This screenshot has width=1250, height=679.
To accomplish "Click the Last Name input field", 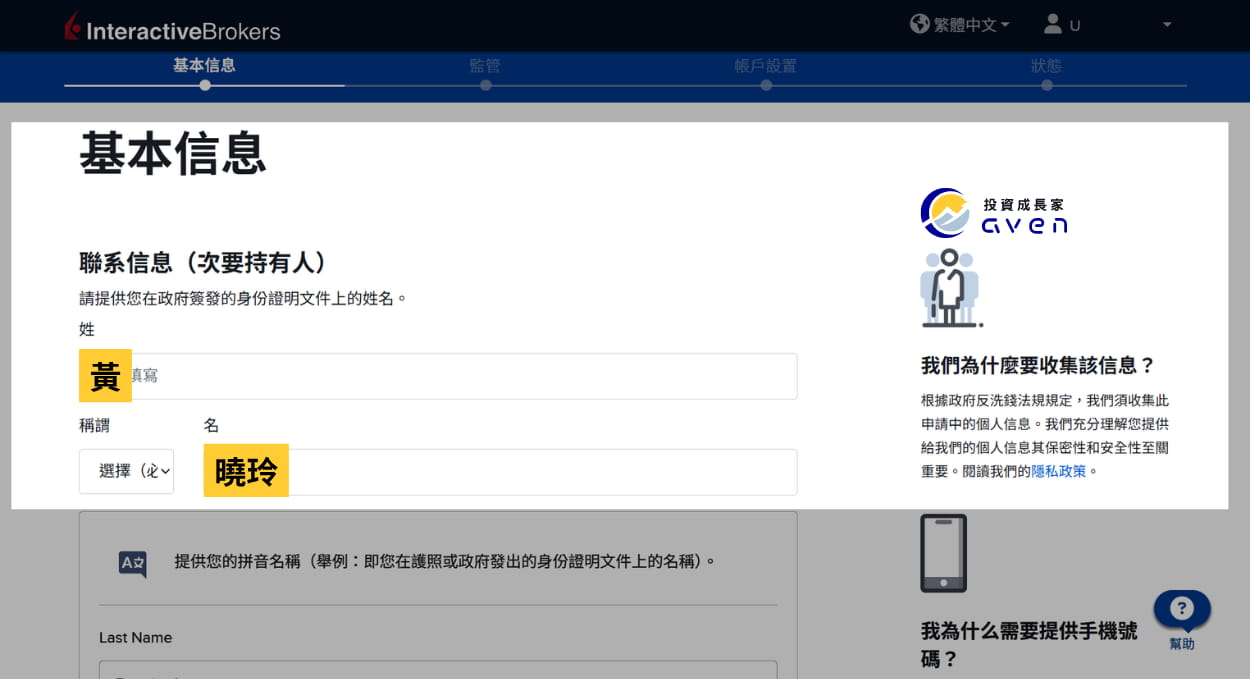I will [x=438, y=669].
